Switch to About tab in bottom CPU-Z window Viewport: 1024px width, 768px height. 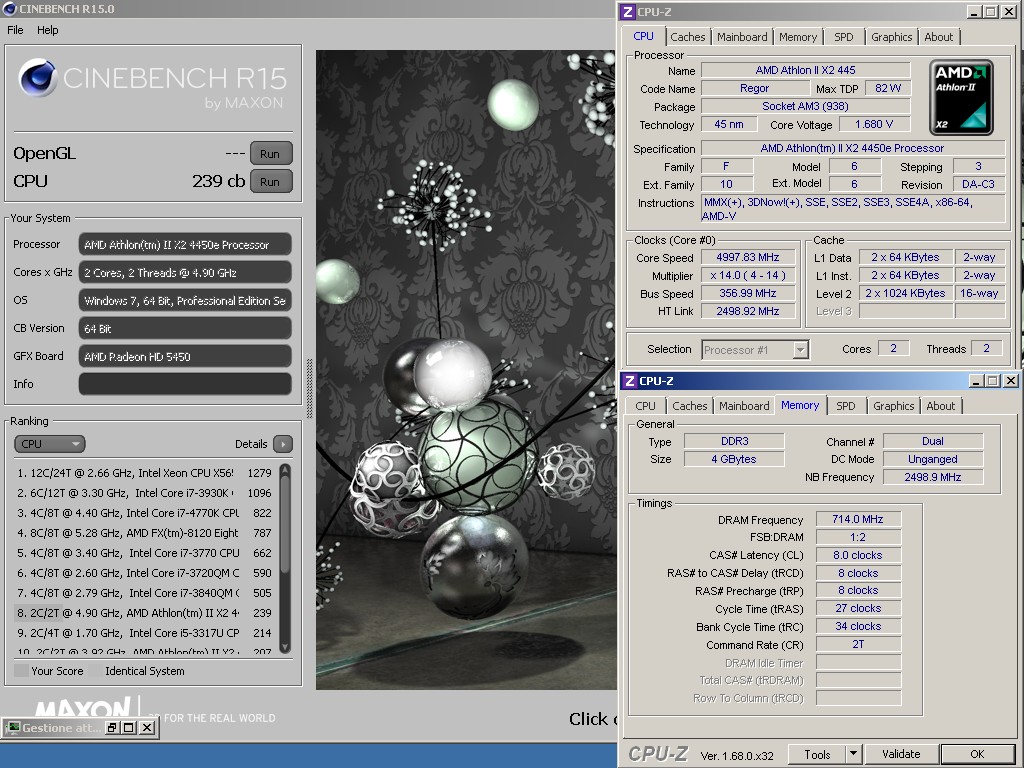(x=940, y=406)
